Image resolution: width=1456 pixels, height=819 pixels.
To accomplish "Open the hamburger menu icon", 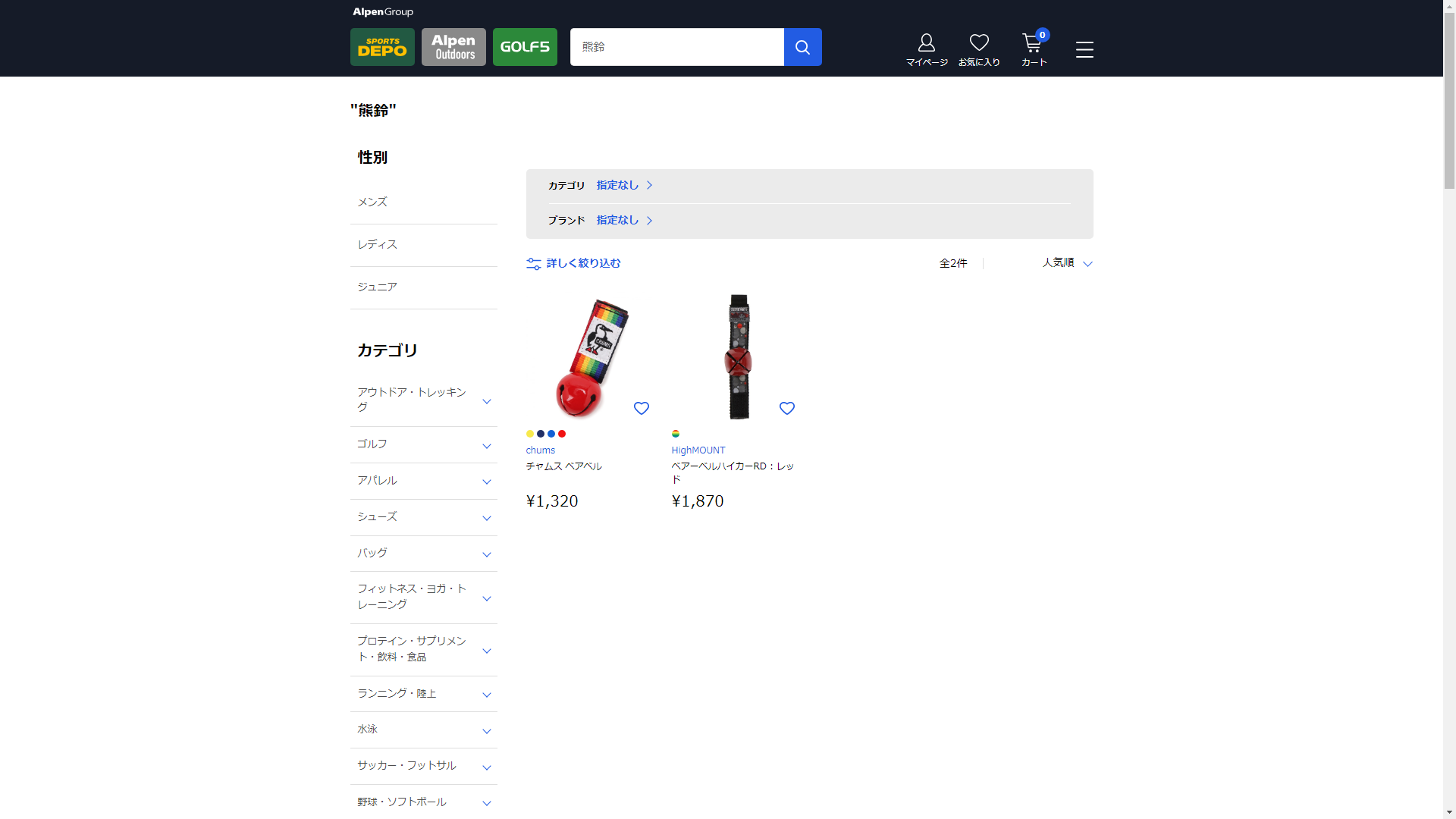I will tap(1084, 50).
